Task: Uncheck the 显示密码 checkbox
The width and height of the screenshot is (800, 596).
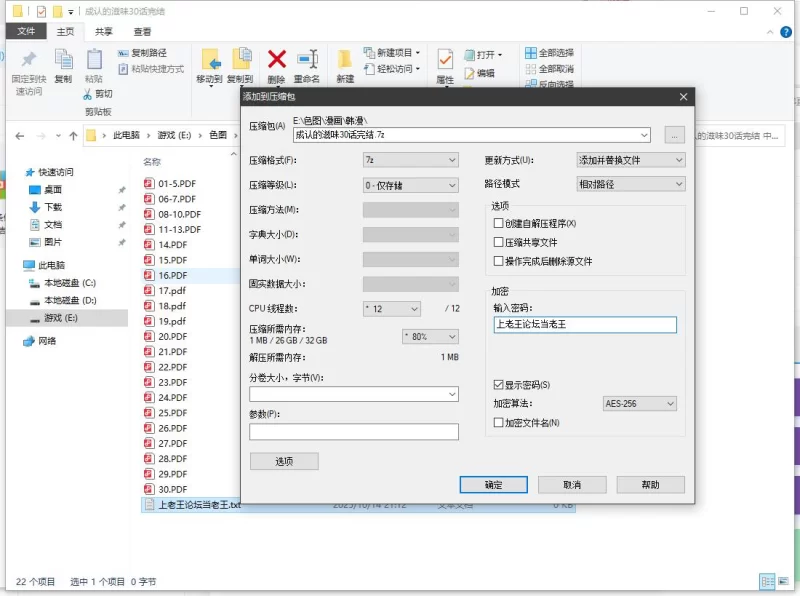Action: tap(499, 385)
